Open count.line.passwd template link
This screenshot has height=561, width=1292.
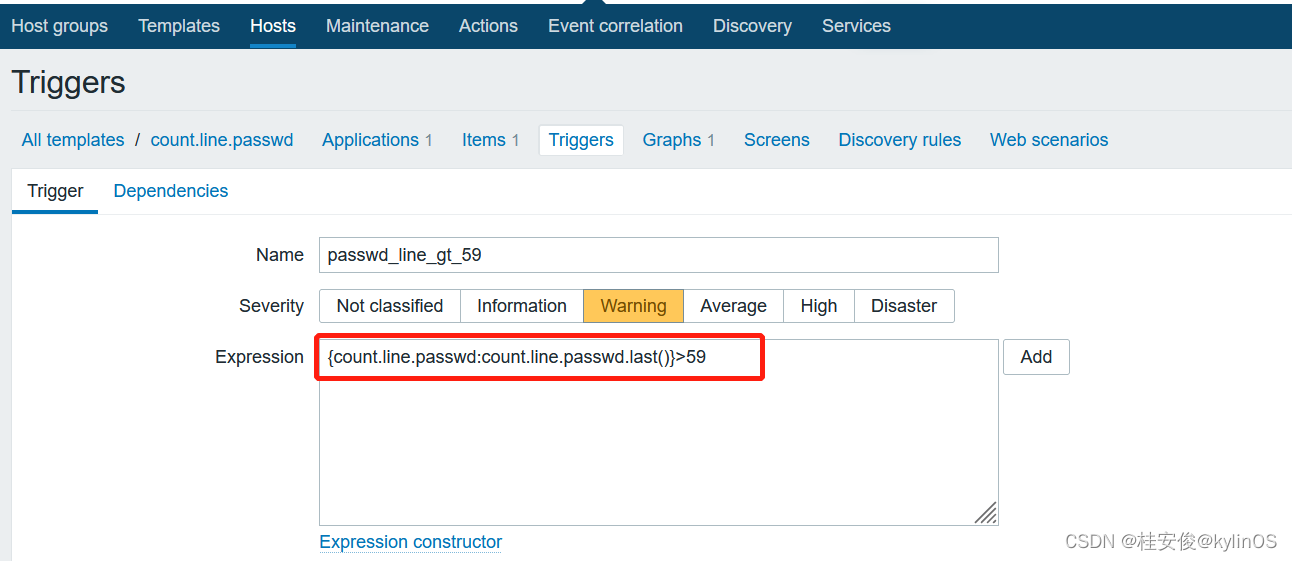tap(222, 140)
